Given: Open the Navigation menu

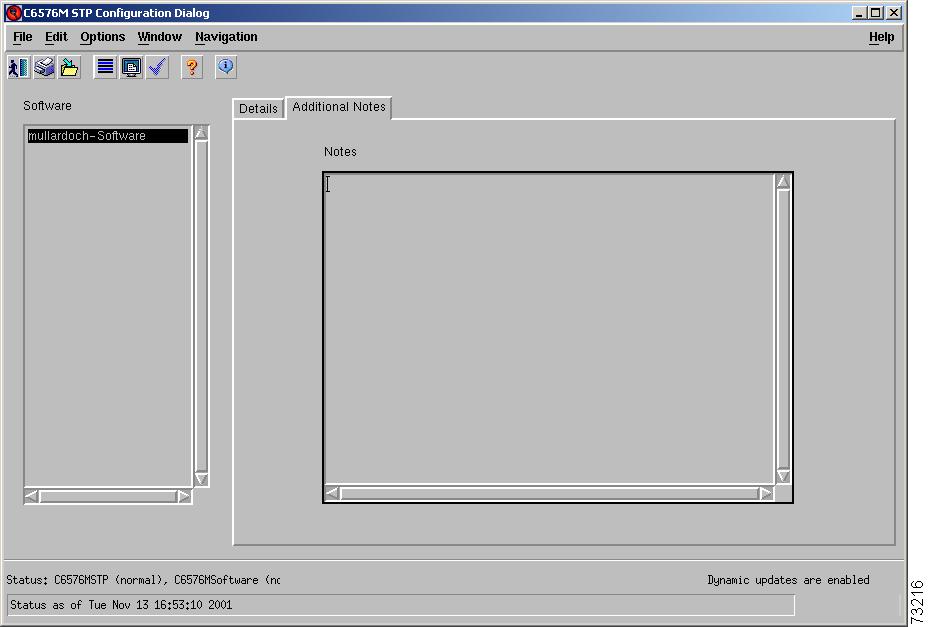Looking at the screenshot, I should (x=226, y=37).
